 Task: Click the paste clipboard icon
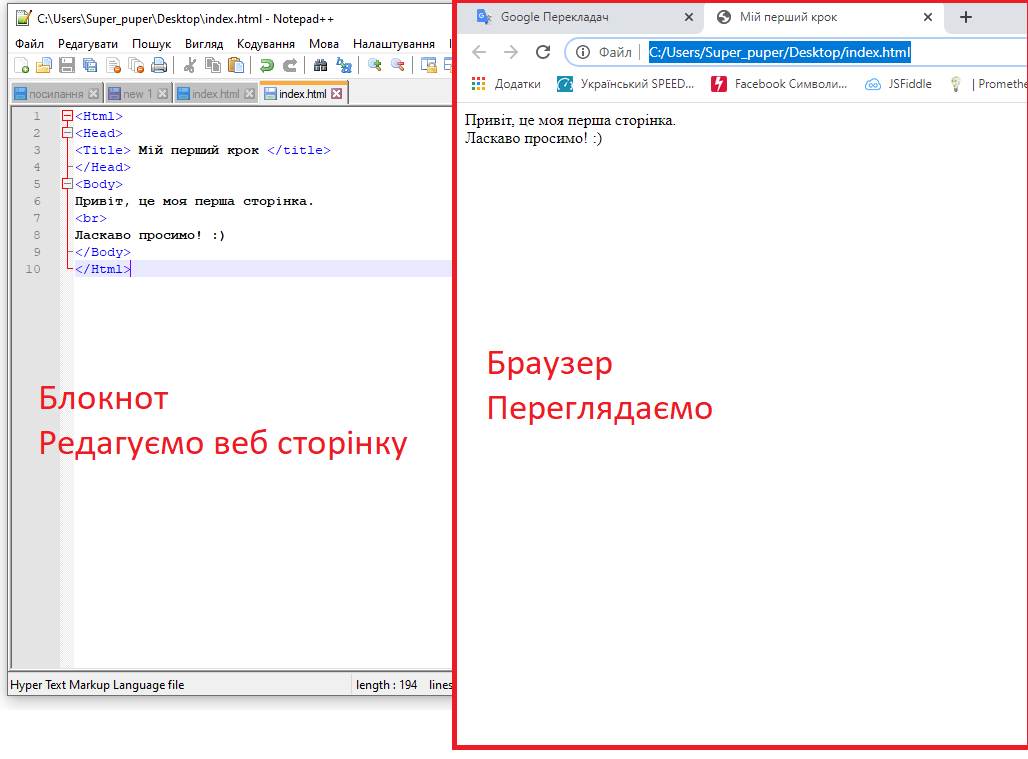click(x=235, y=65)
